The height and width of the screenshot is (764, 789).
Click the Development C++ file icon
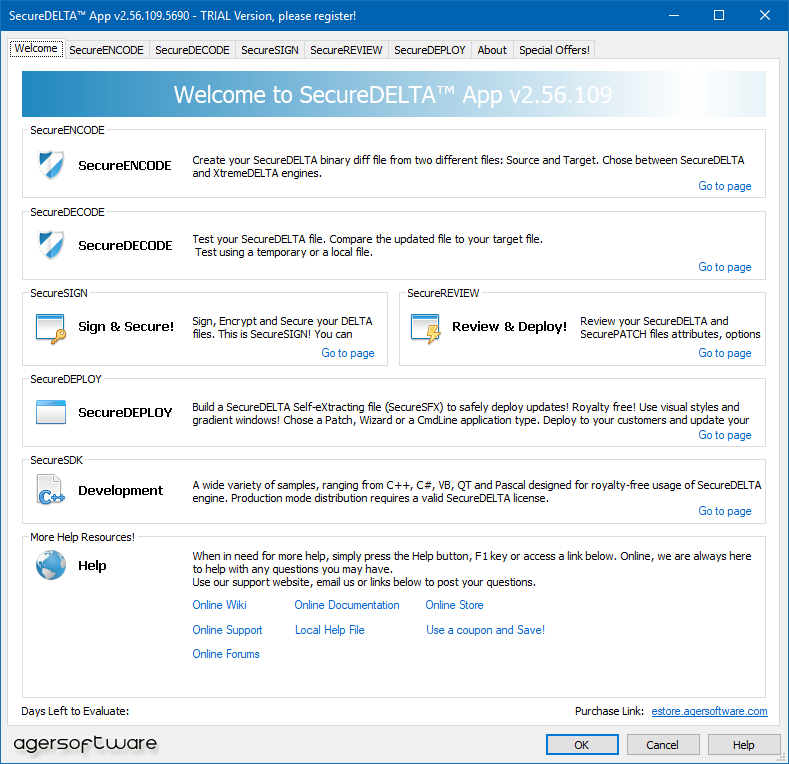coord(51,490)
